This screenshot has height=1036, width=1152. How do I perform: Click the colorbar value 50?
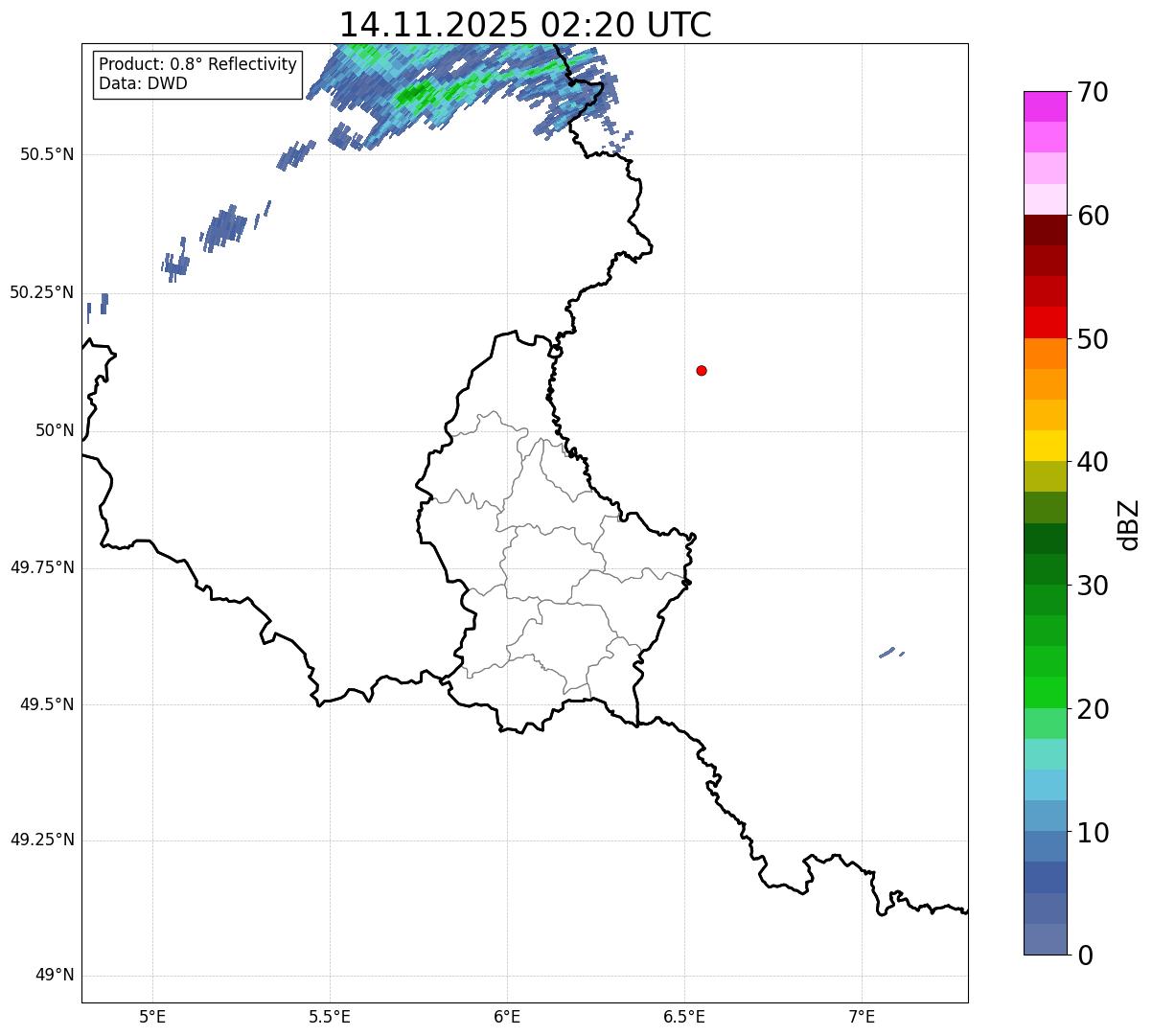pyautogui.click(x=1093, y=339)
